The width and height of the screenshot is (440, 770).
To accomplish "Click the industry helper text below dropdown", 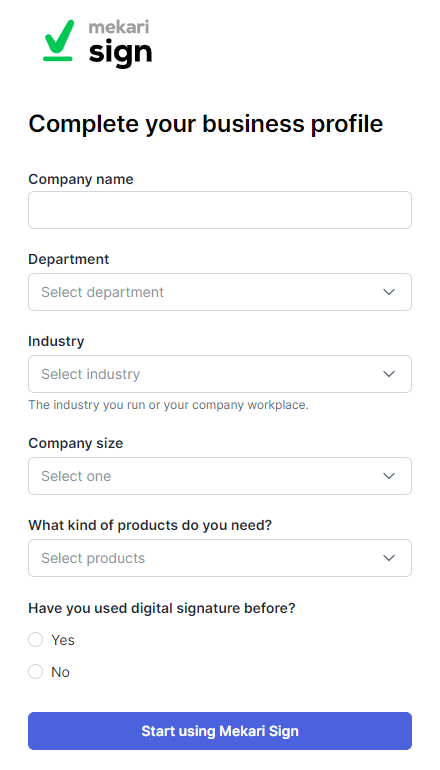I will coord(168,406).
